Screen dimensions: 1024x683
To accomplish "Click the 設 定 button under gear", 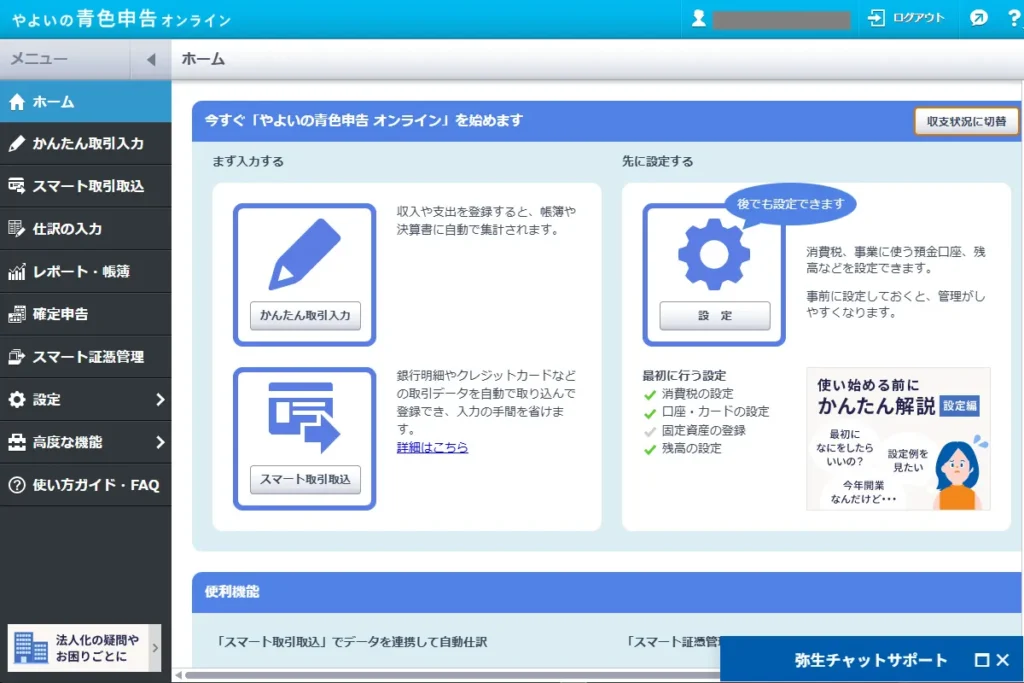I will [714, 315].
